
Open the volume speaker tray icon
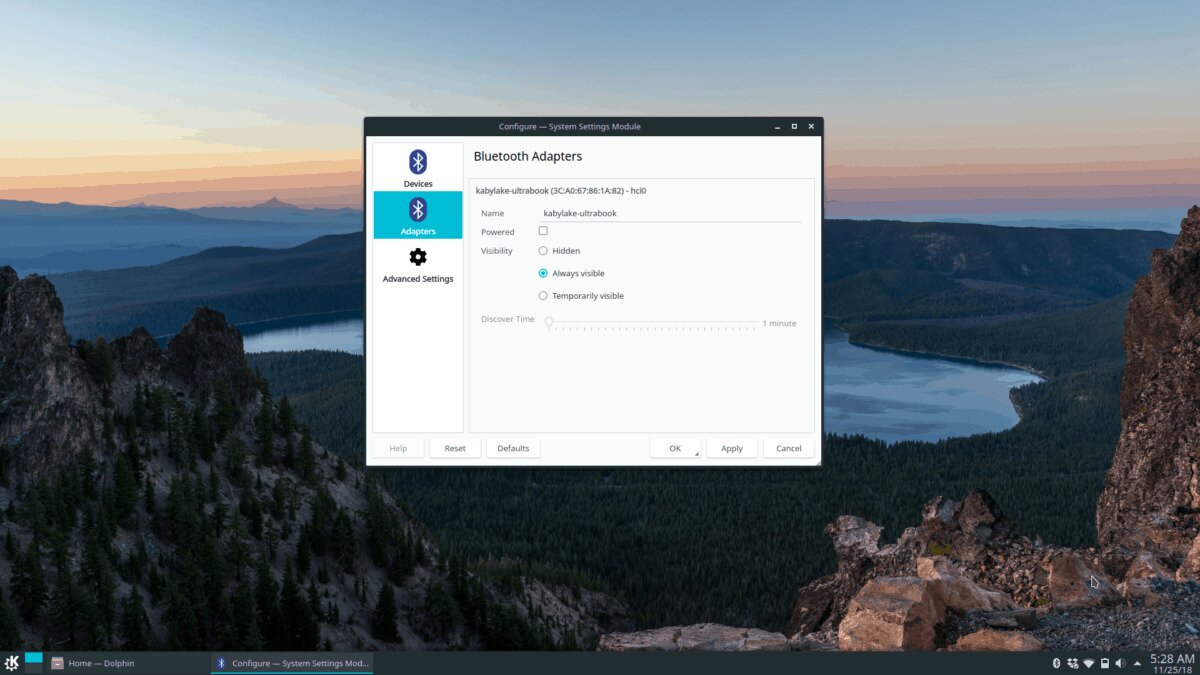coord(1120,663)
